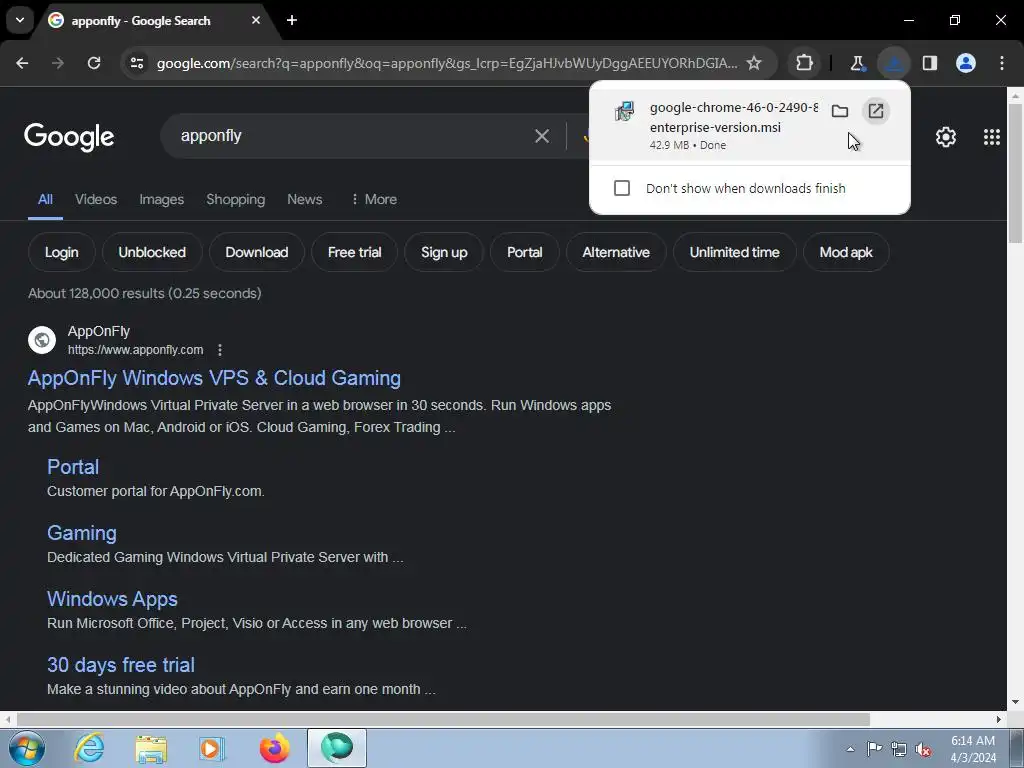
Task: Go to the Google logo homepage
Action: pyautogui.click(x=69, y=136)
